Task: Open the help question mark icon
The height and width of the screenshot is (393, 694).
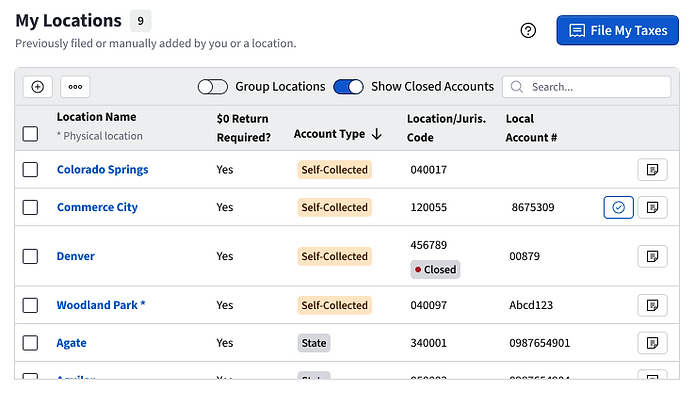Action: pyautogui.click(x=528, y=31)
